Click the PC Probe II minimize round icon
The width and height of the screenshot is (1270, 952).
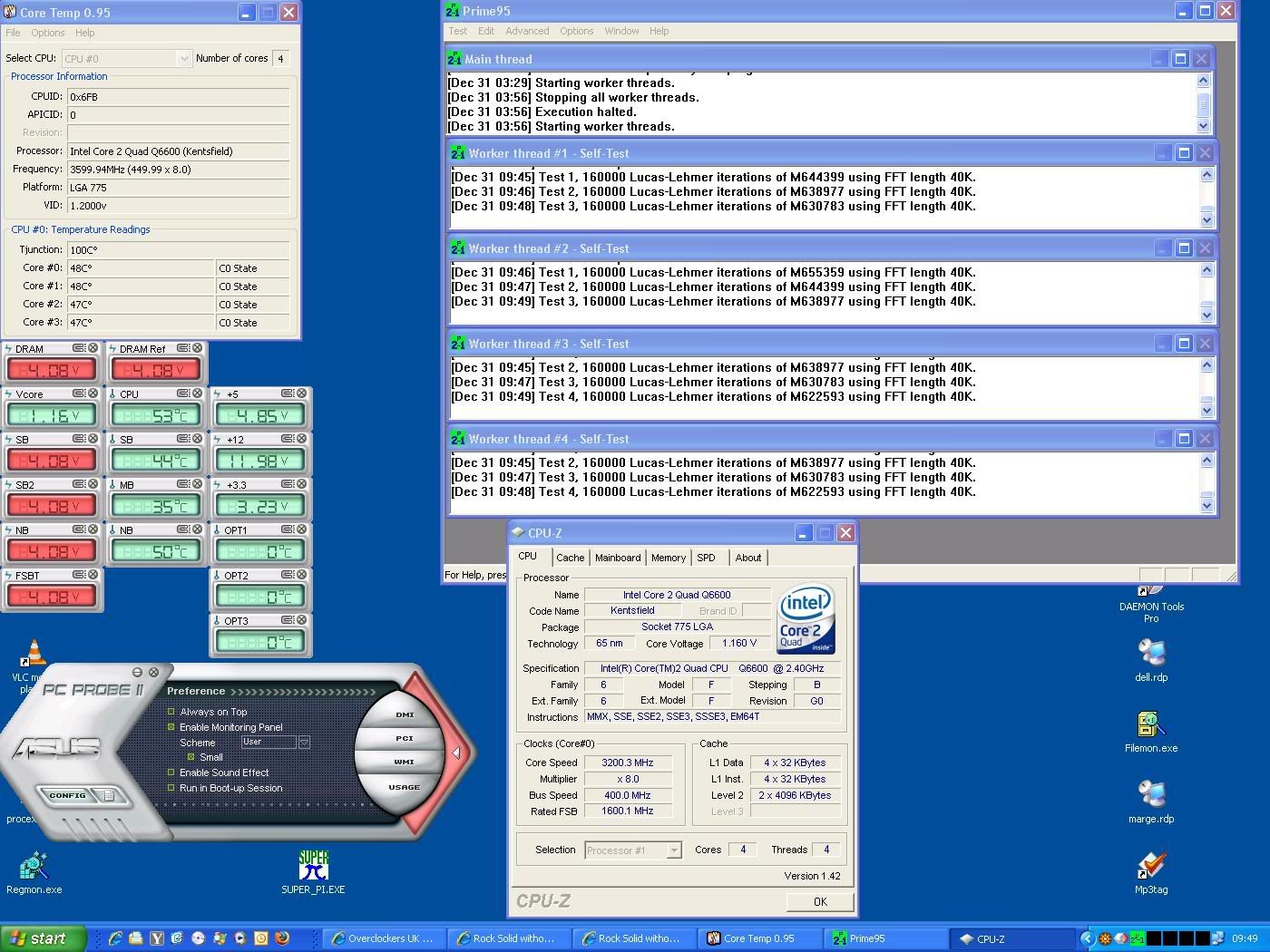tap(137, 672)
